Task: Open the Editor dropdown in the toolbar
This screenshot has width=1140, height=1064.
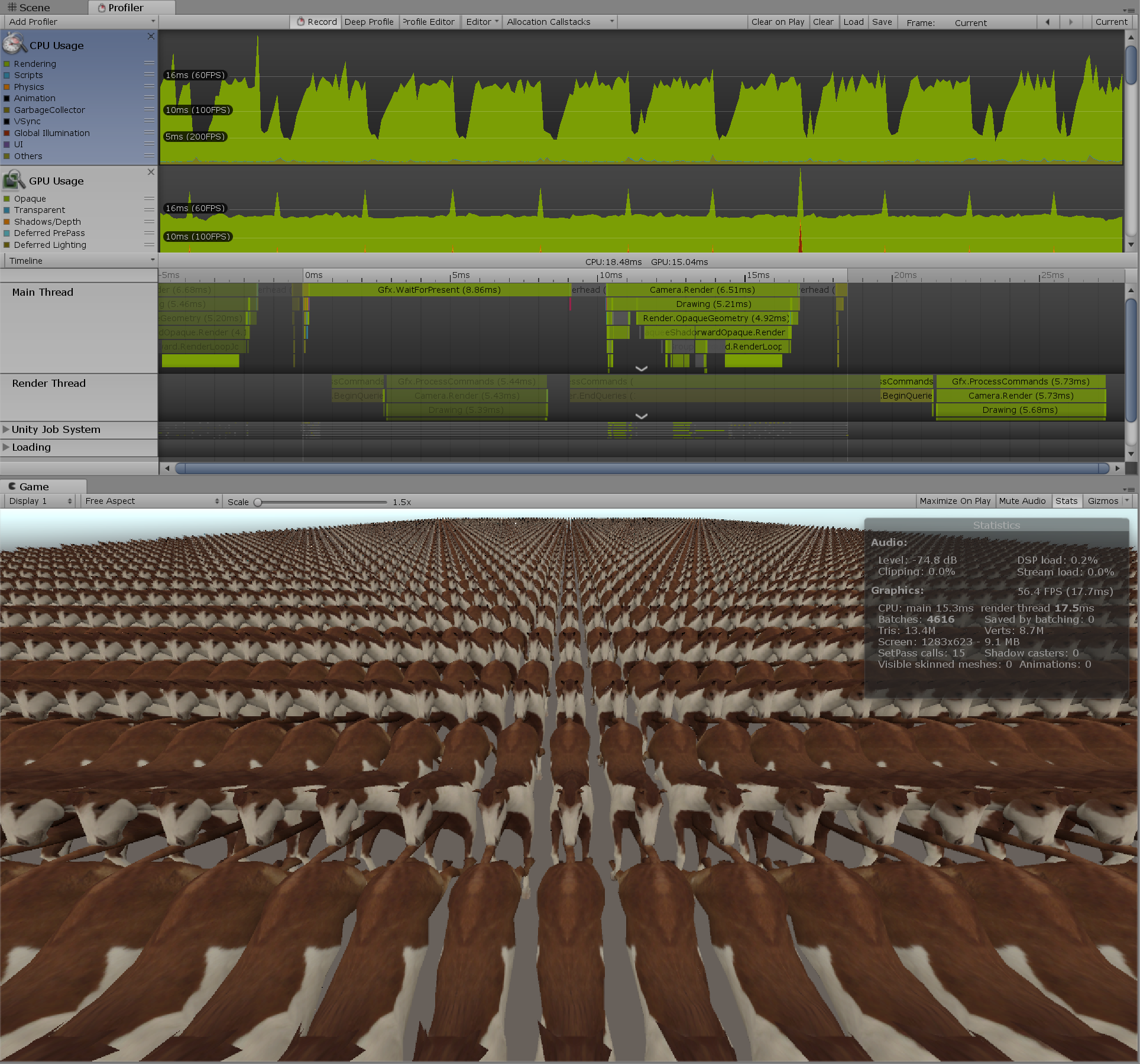Action: click(x=481, y=21)
